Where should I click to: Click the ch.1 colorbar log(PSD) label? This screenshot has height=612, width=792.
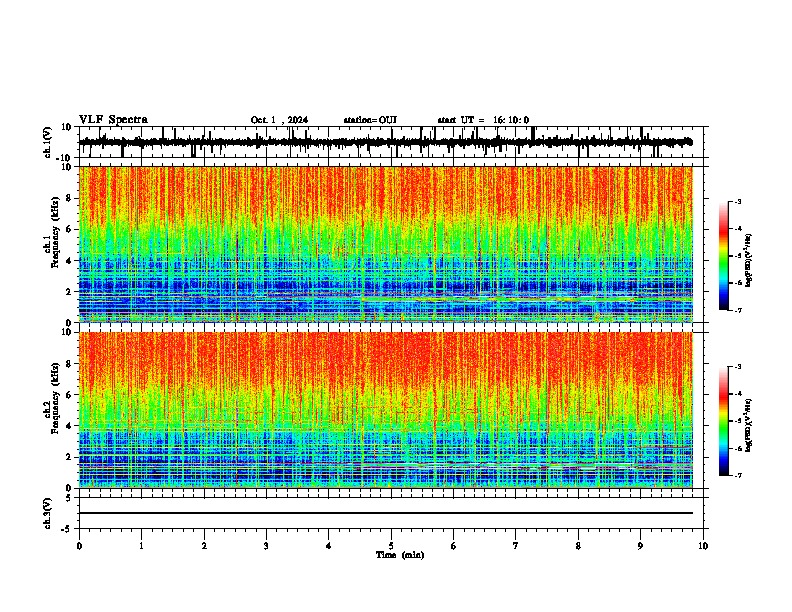(x=749, y=261)
